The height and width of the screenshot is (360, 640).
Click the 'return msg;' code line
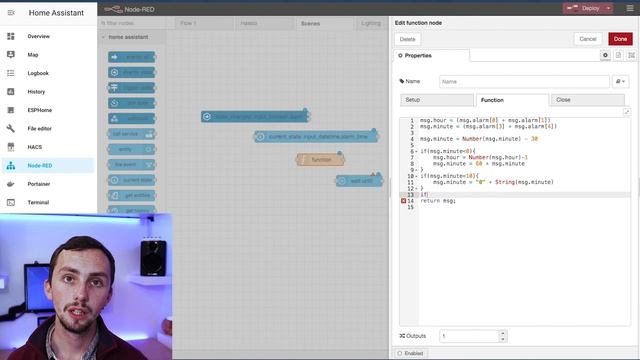click(438, 201)
